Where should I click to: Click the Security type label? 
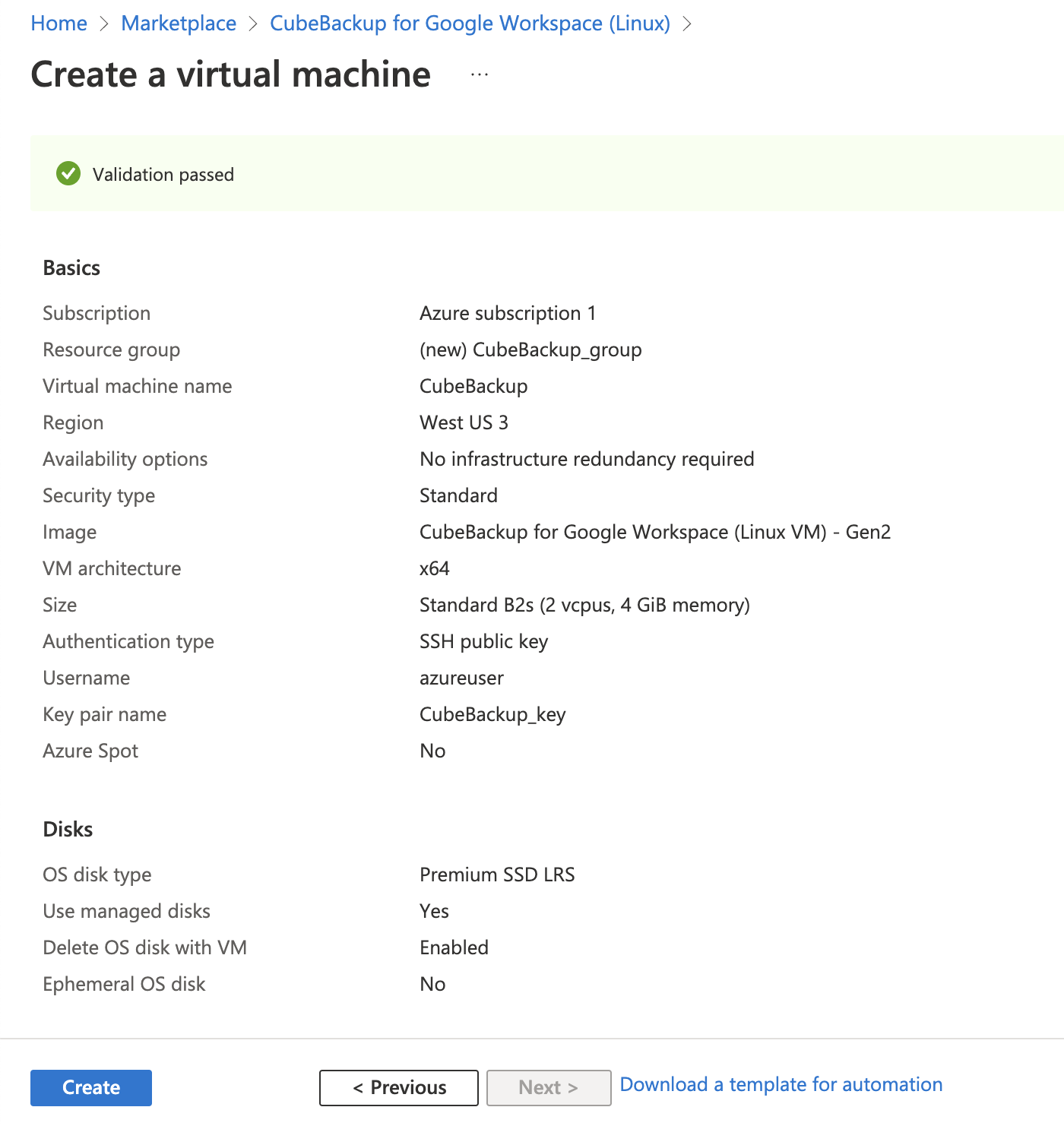point(99,495)
